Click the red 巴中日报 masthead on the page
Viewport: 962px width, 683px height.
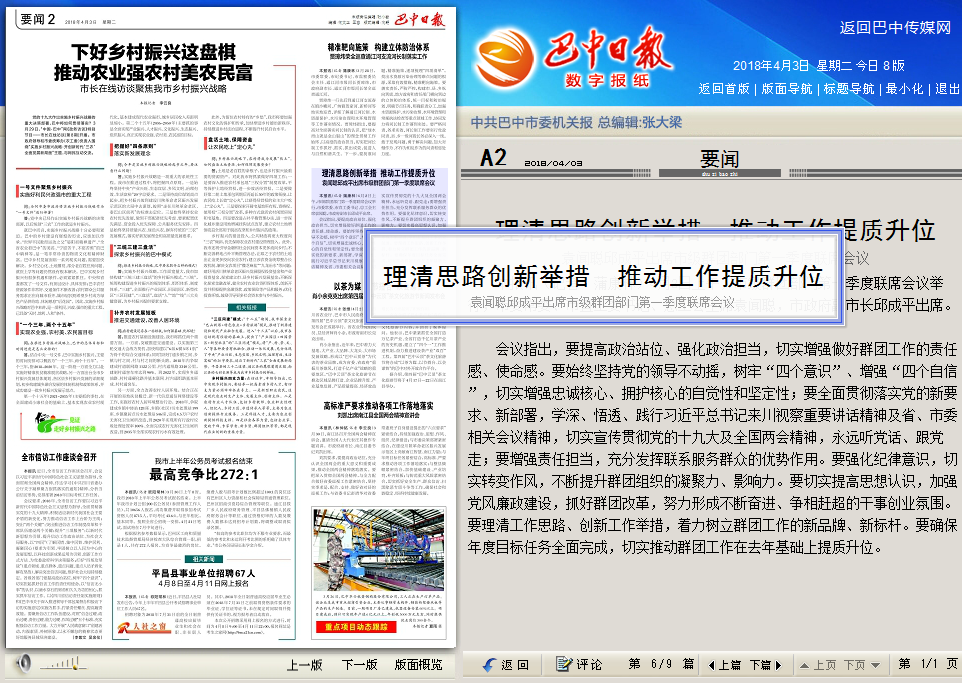pos(419,19)
